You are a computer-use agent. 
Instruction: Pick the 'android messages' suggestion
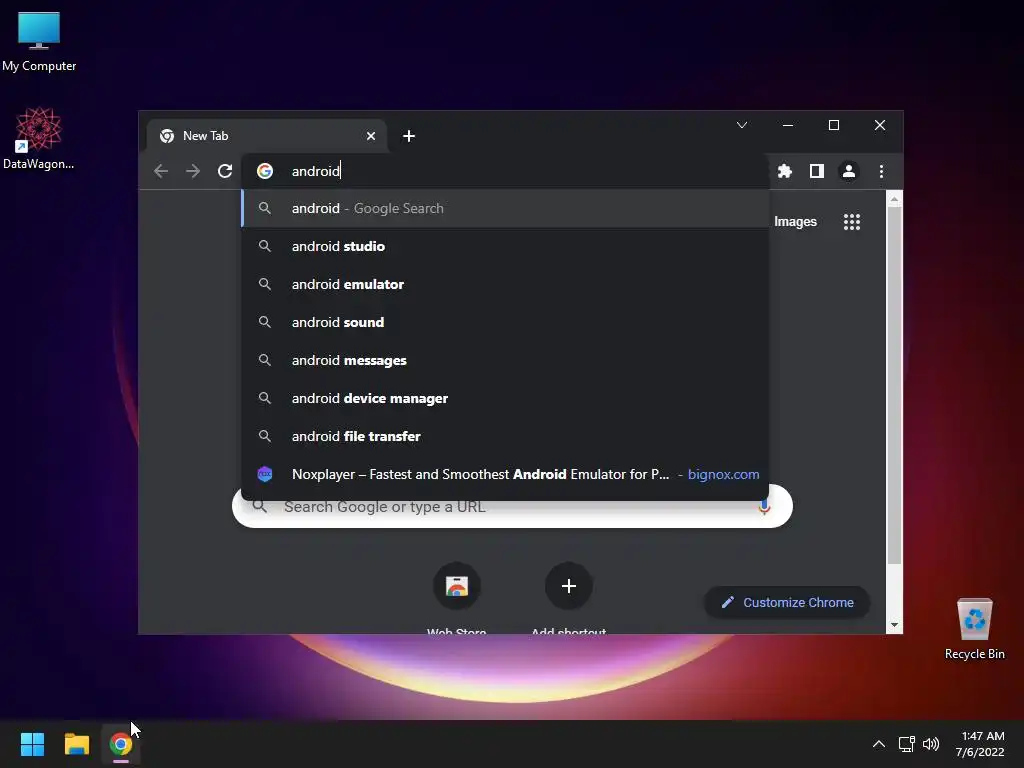pos(505,360)
